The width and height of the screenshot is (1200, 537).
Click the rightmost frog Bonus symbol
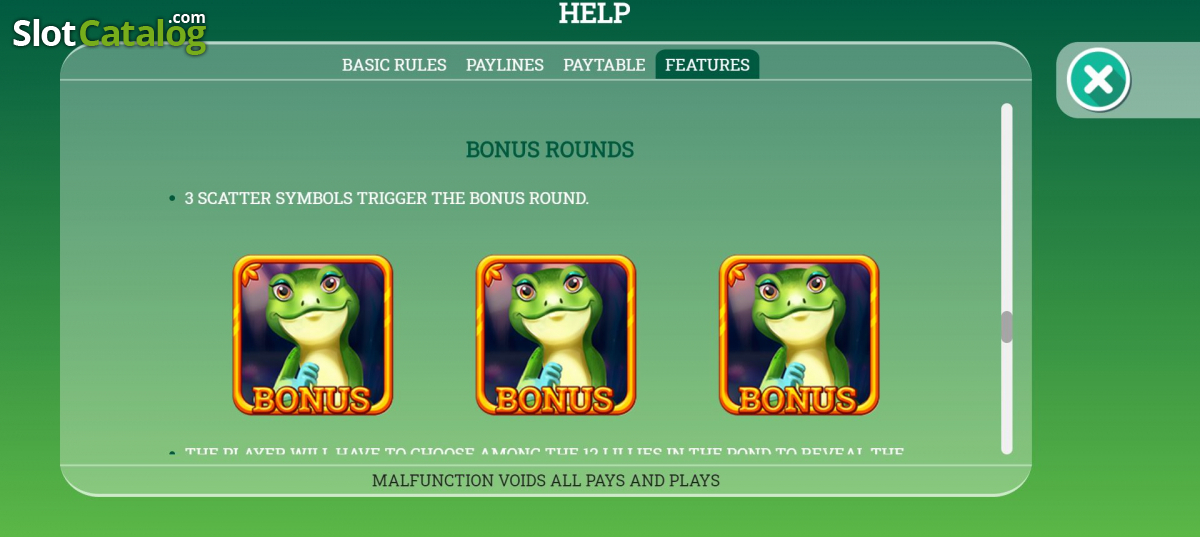pos(799,335)
